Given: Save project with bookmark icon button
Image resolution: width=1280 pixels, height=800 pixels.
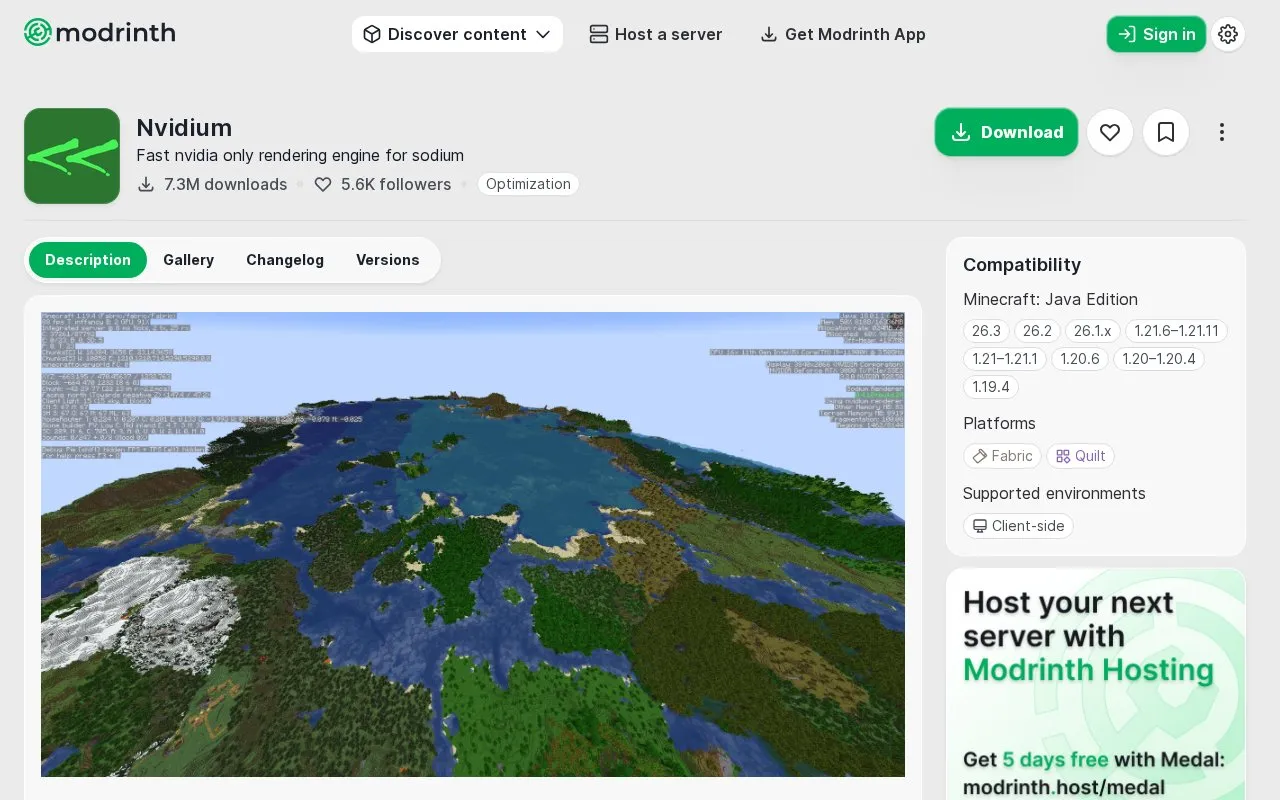Looking at the screenshot, I should pos(1166,132).
